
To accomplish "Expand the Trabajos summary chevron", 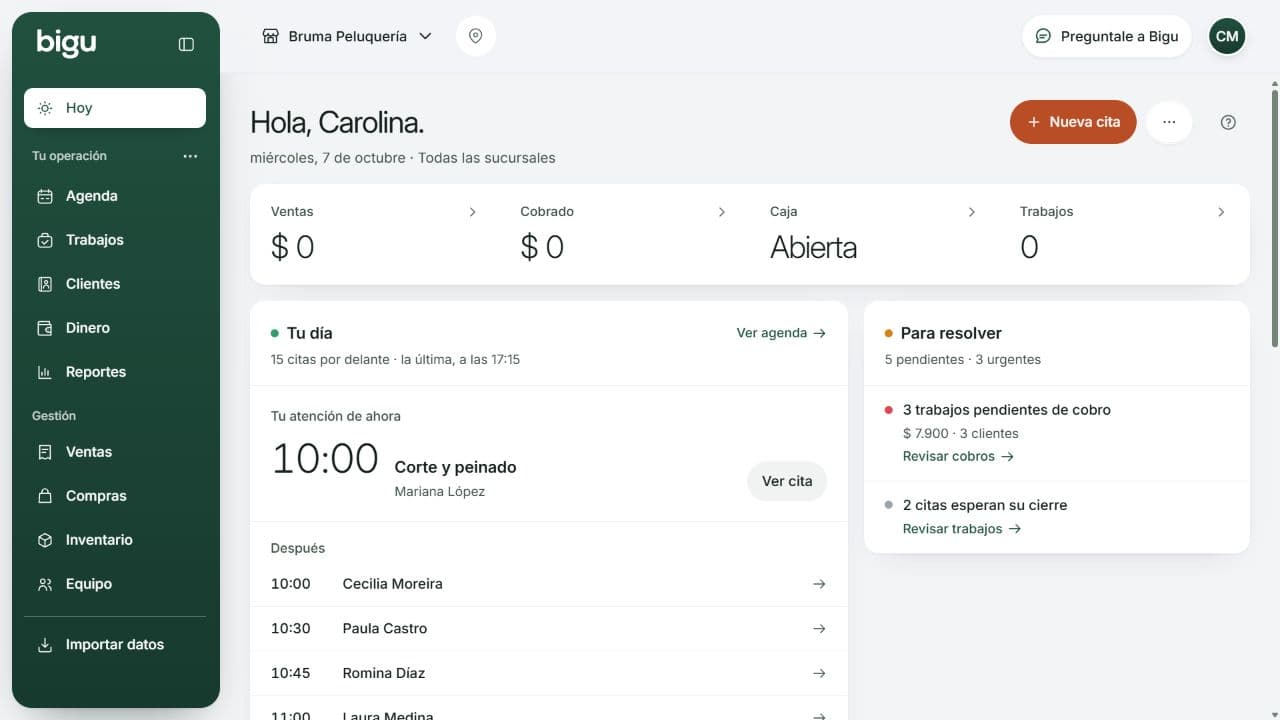I will point(1221,212).
